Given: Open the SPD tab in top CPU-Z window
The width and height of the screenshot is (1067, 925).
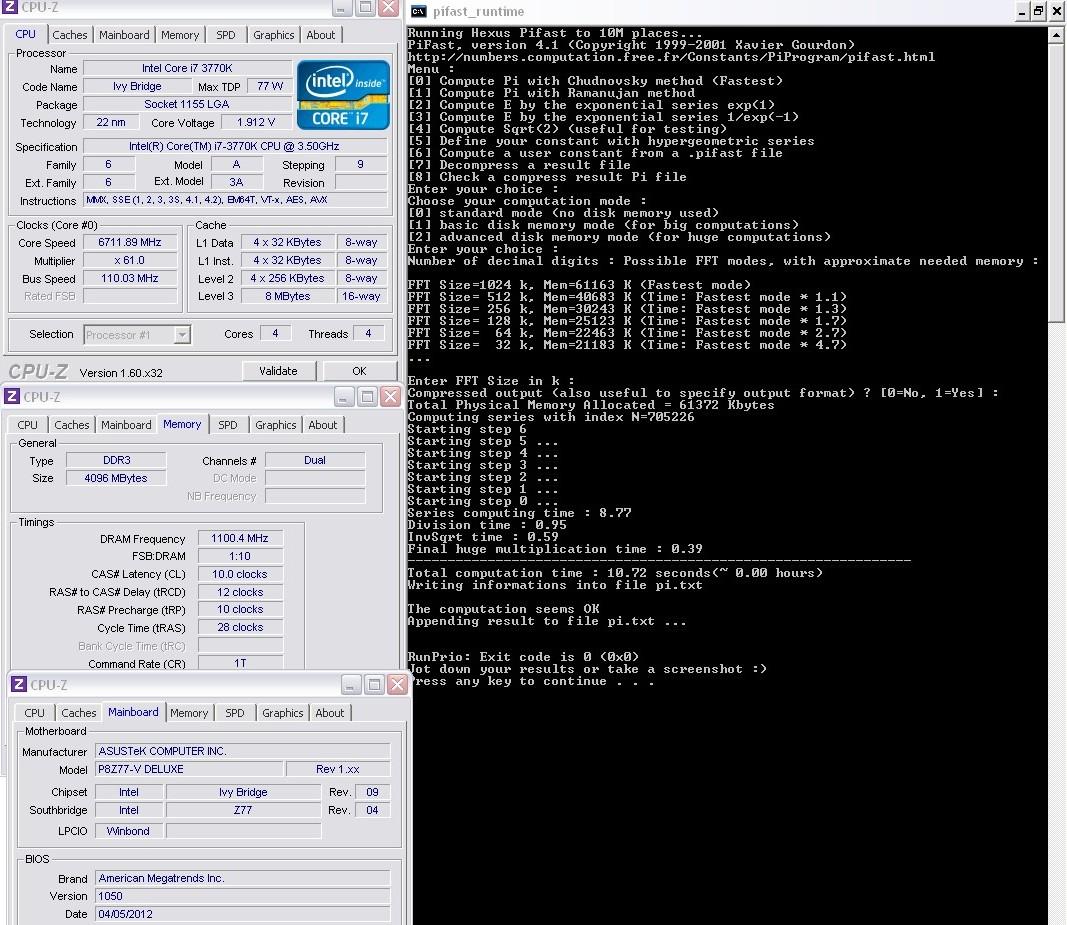Looking at the screenshot, I should (x=226, y=35).
